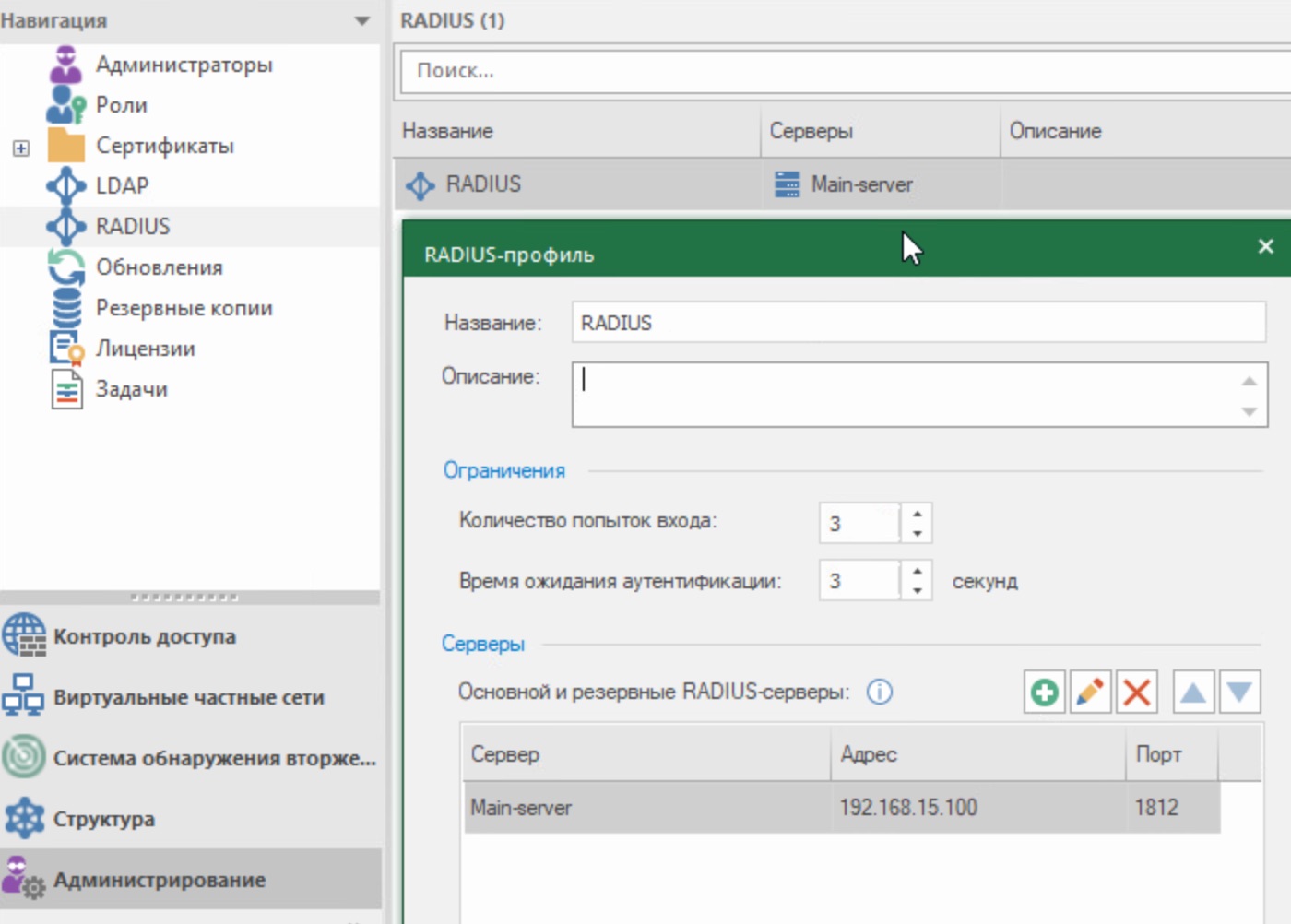Click the up arrow of the Описание field scrollbar
Image resolution: width=1291 pixels, height=924 pixels.
pyautogui.click(x=1250, y=381)
